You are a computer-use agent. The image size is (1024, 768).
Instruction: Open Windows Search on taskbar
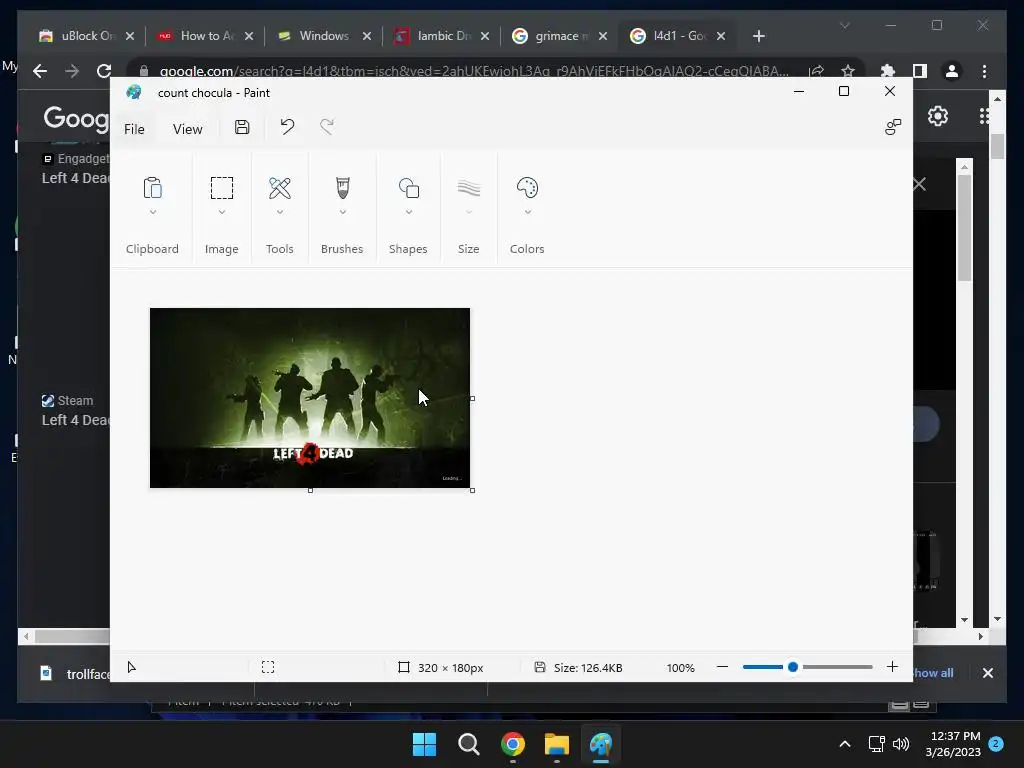tap(468, 744)
